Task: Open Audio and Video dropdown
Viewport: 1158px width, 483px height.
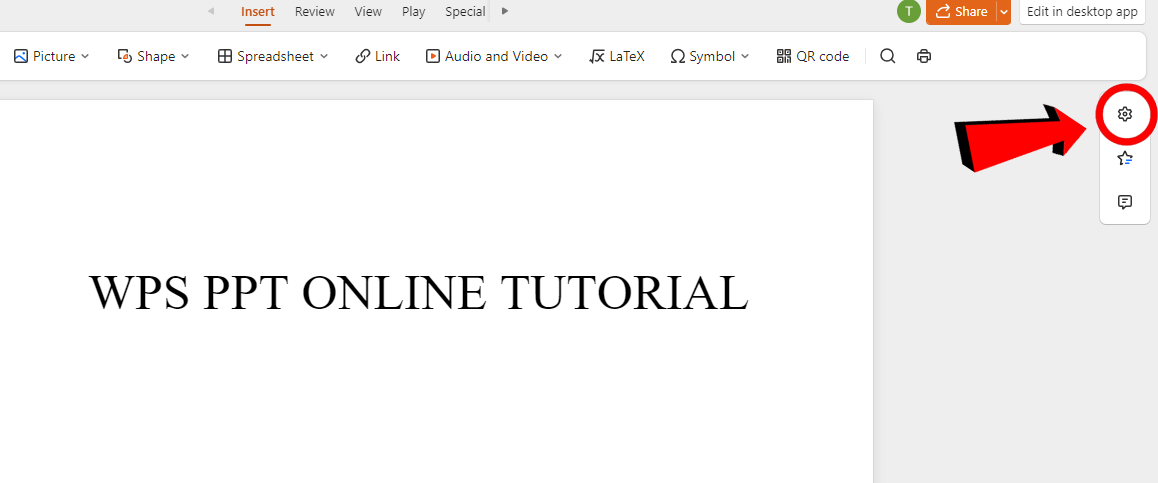Action: point(494,56)
